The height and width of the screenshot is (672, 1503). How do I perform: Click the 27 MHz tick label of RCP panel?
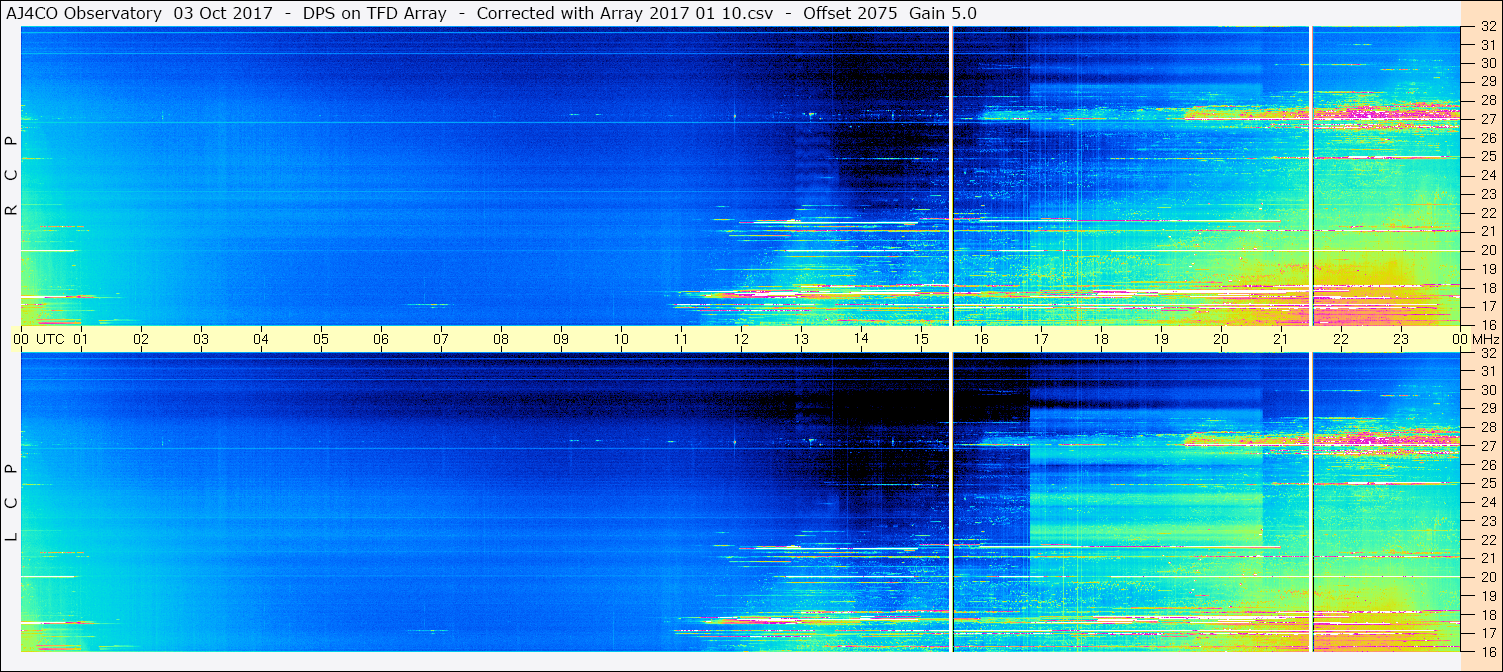[1487, 119]
